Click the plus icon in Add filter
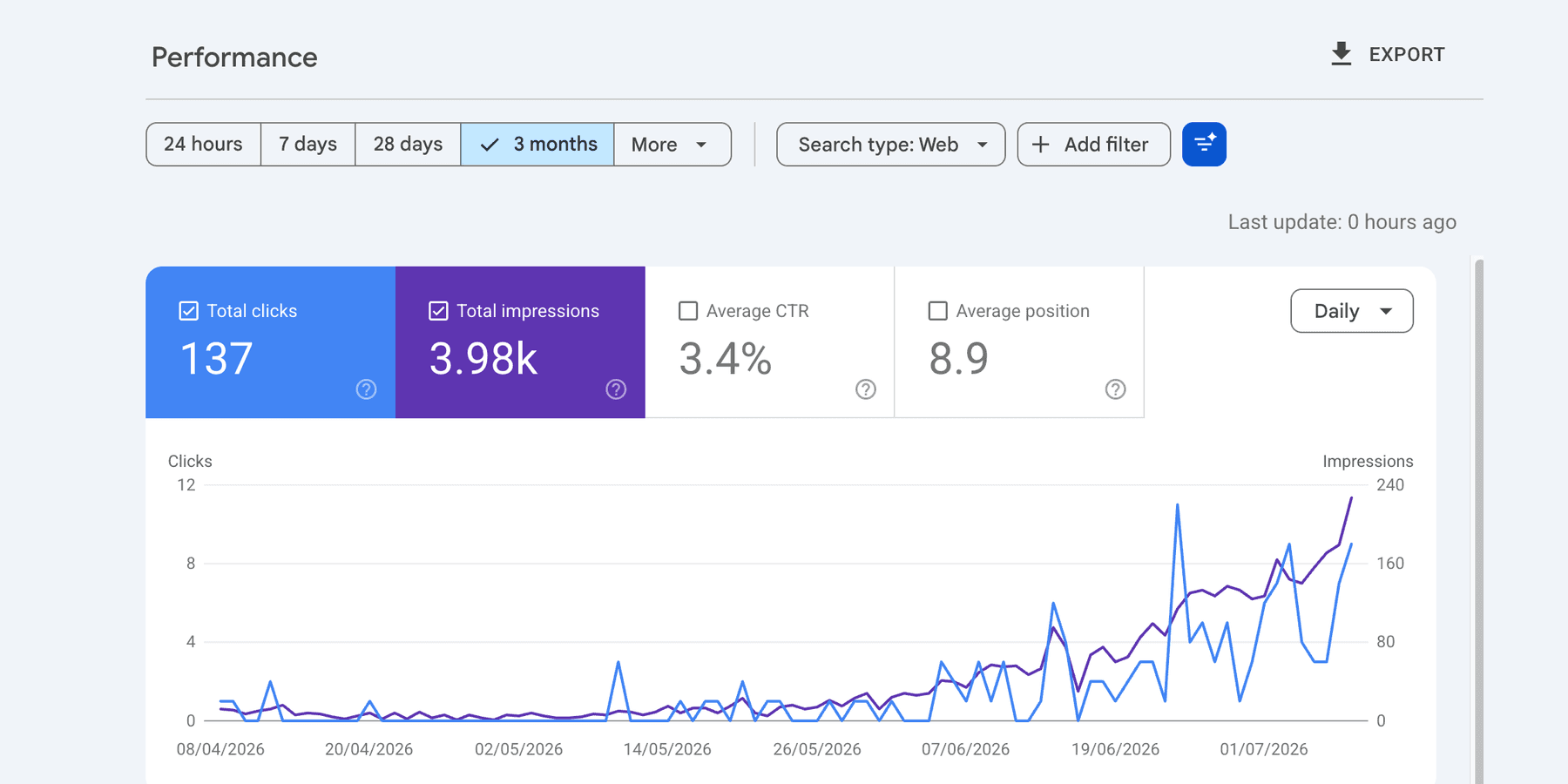 coord(1040,145)
